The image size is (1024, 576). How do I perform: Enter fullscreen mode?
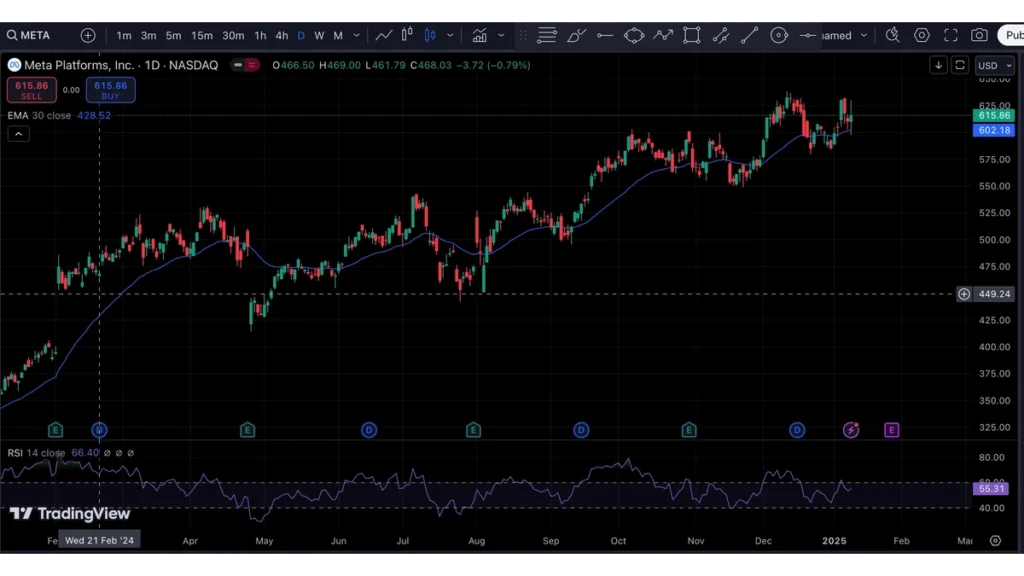951,35
